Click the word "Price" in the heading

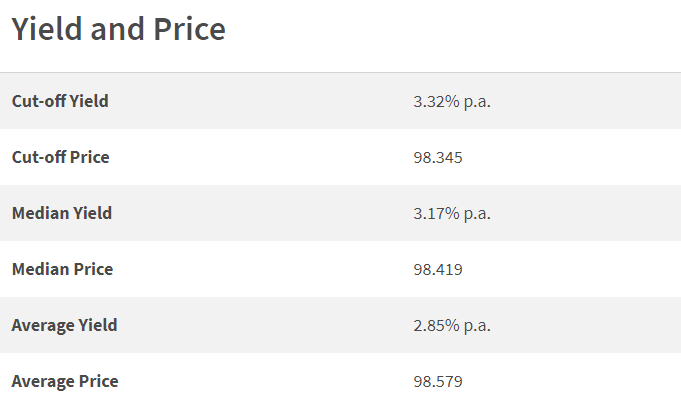click(x=187, y=30)
